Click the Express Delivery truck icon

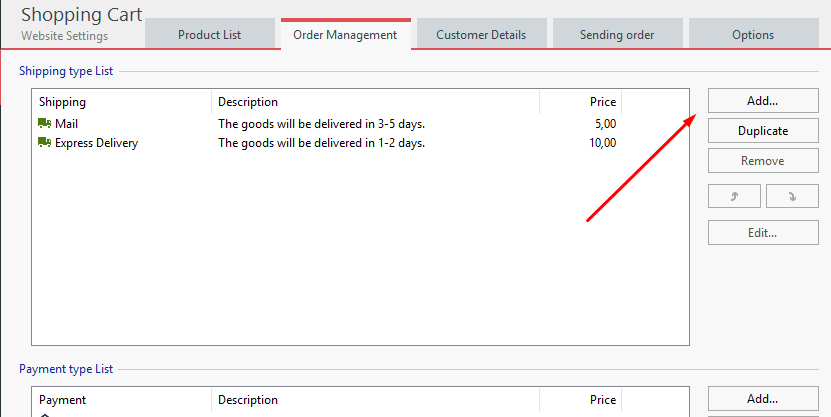point(44,143)
